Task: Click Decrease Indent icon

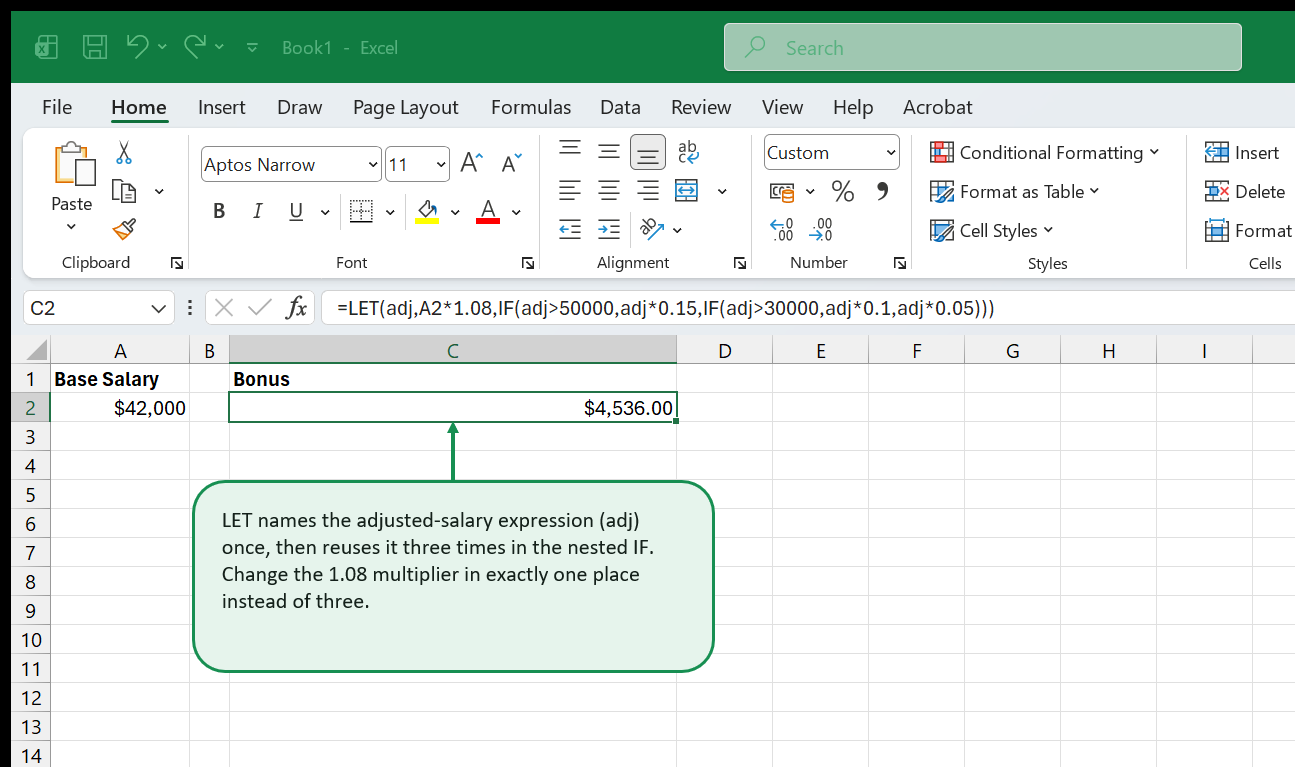Action: point(570,229)
